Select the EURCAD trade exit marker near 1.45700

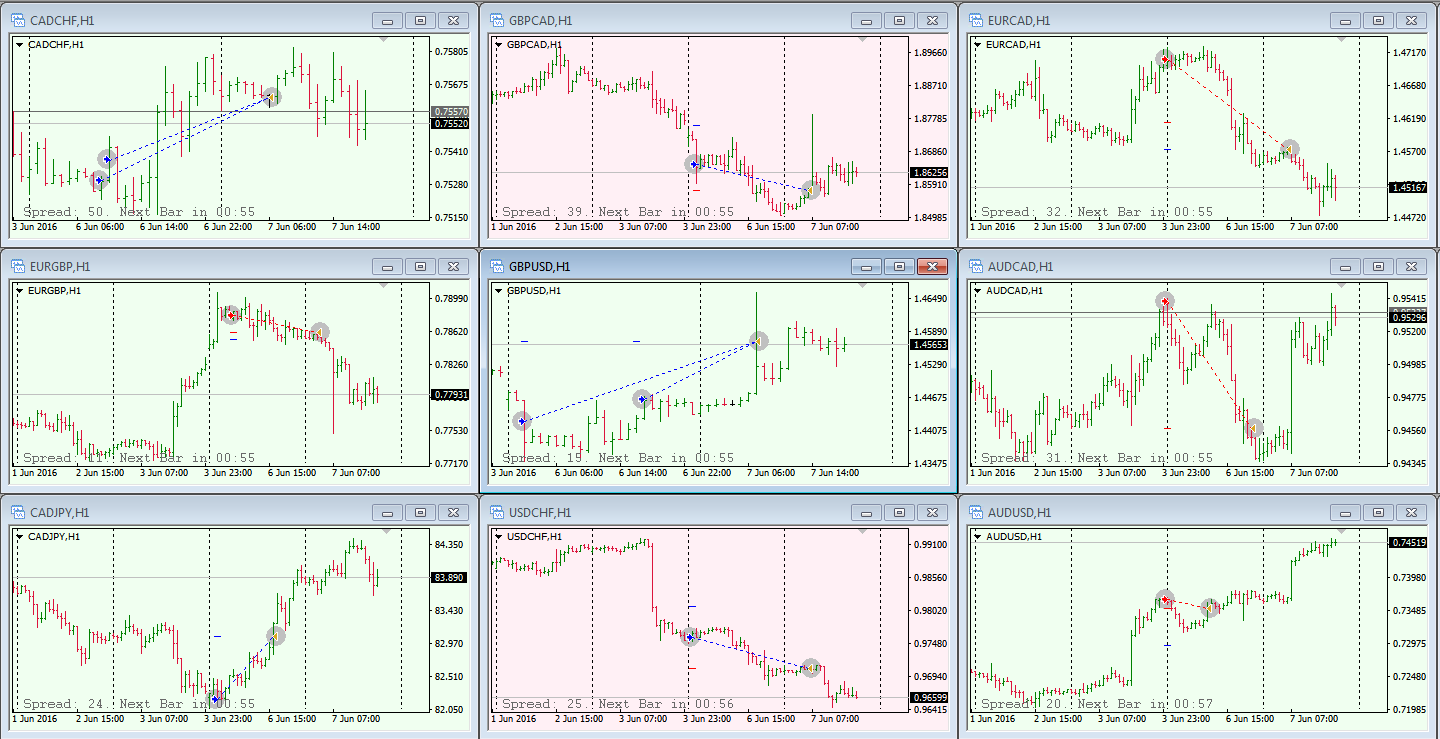pyautogui.click(x=1290, y=150)
